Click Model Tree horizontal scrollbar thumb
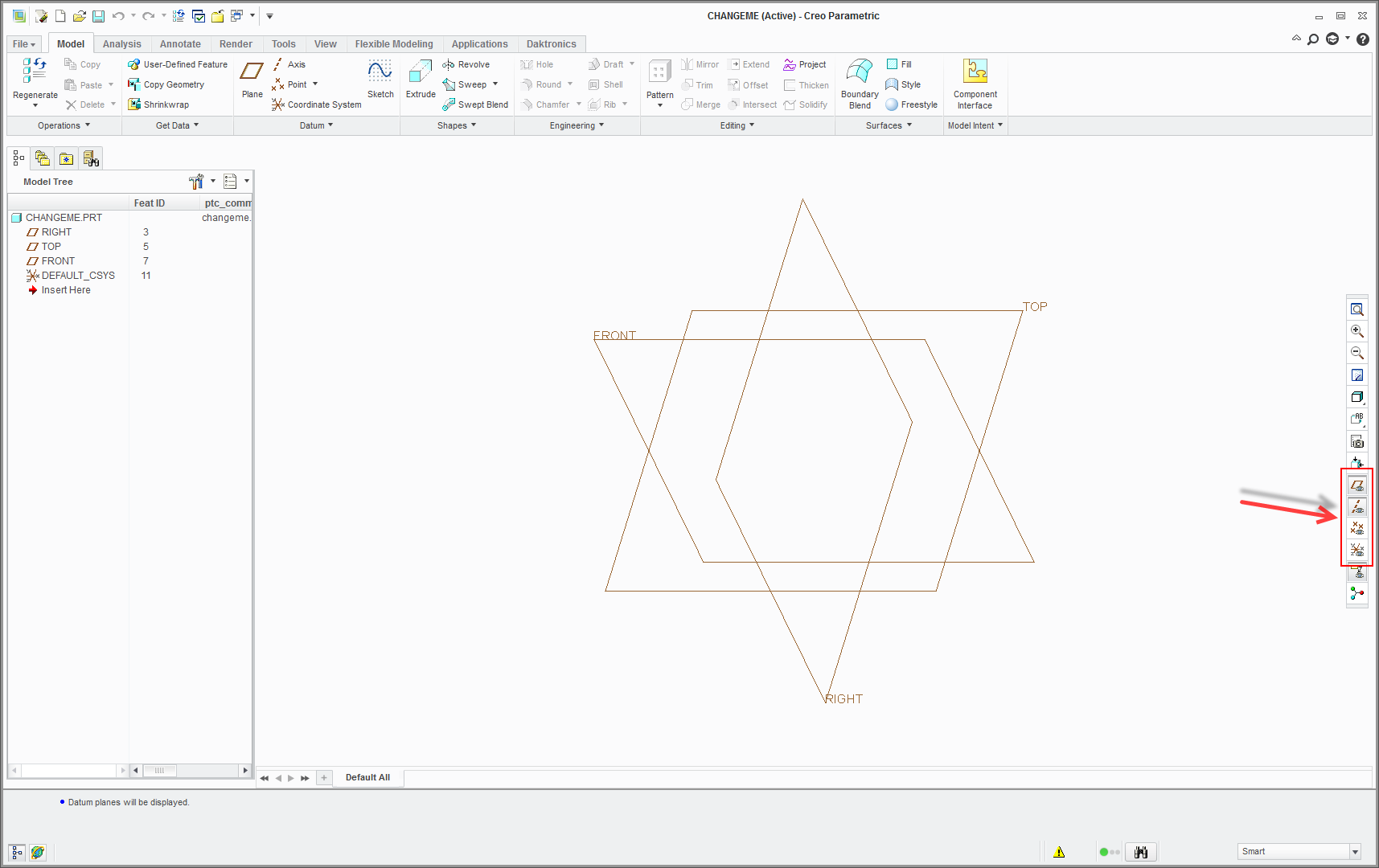1379x868 pixels. (x=159, y=771)
